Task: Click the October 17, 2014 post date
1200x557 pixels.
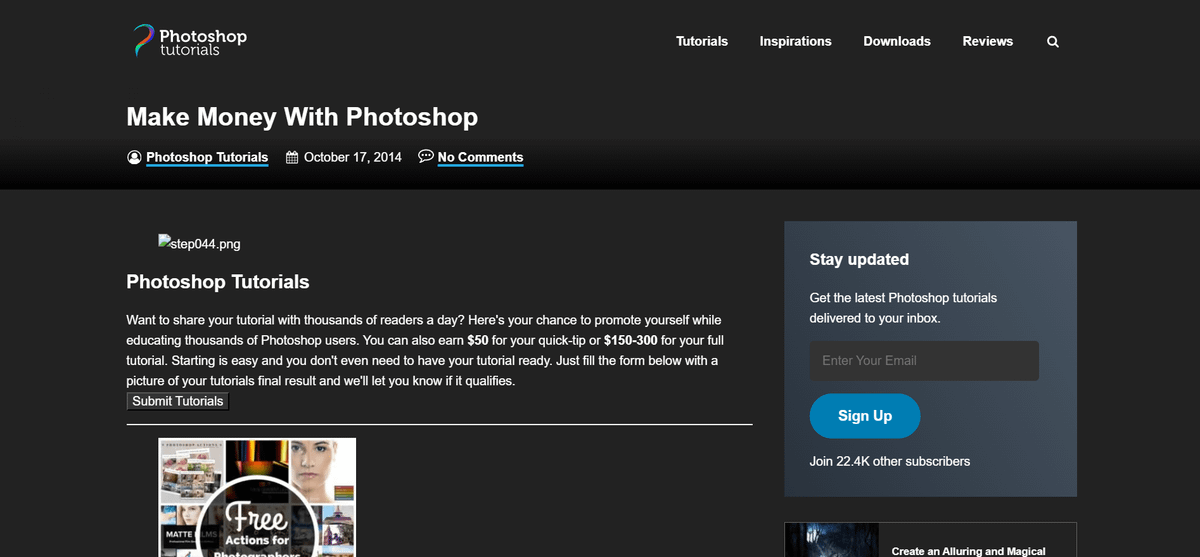Action: coord(352,157)
